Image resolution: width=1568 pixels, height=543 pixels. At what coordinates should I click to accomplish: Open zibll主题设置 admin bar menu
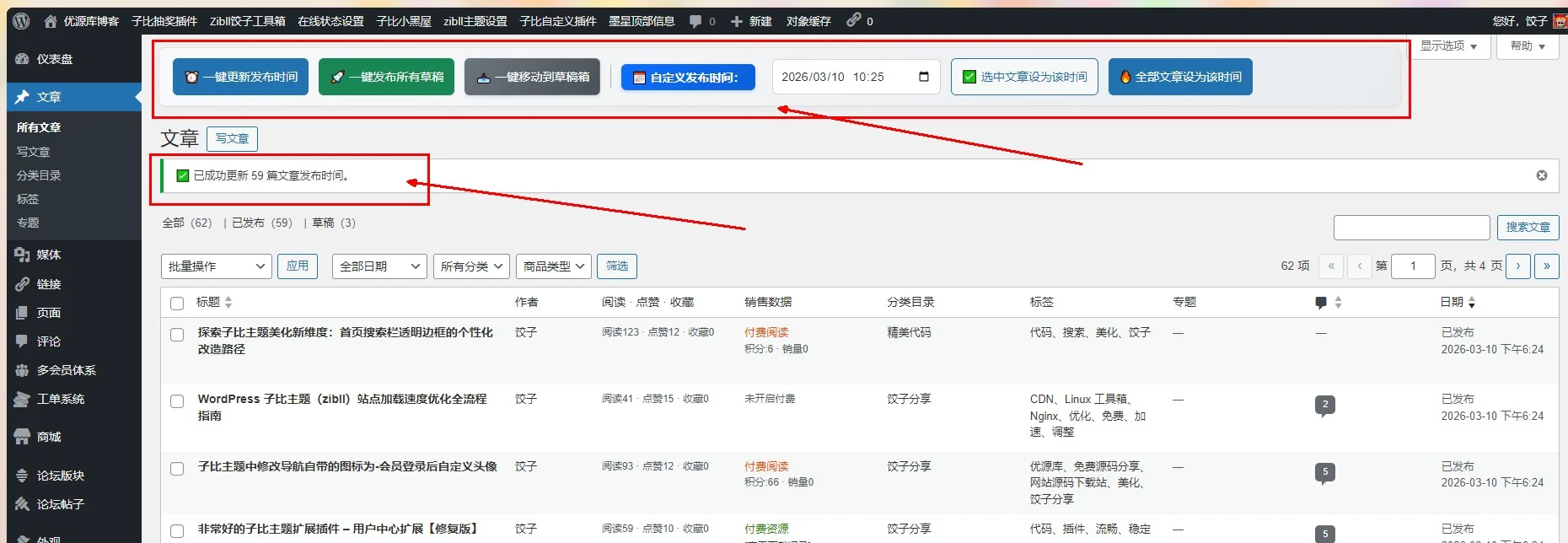coord(475,21)
